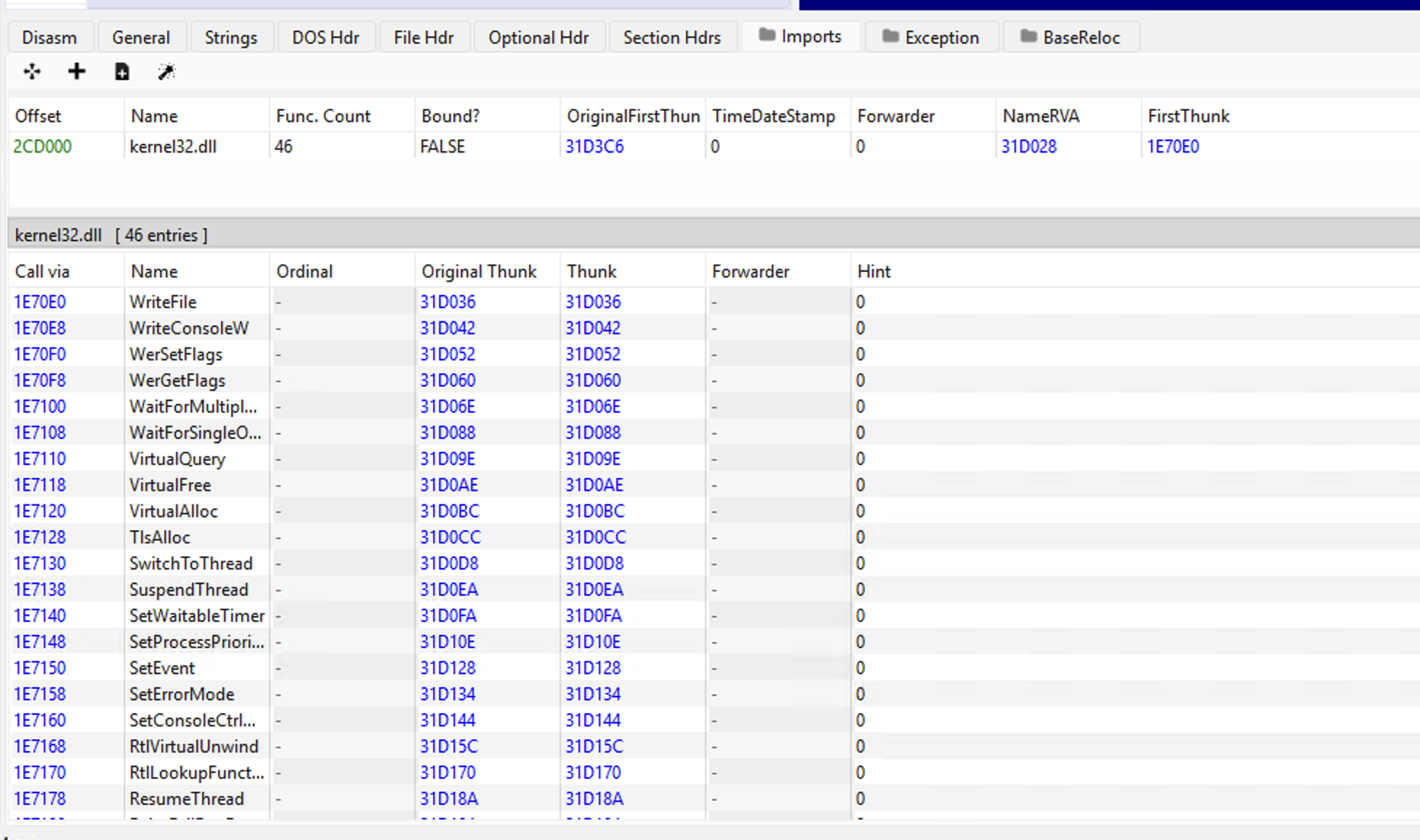Click the Call via column header
Image resolution: width=1420 pixels, height=840 pixels.
tap(42, 272)
